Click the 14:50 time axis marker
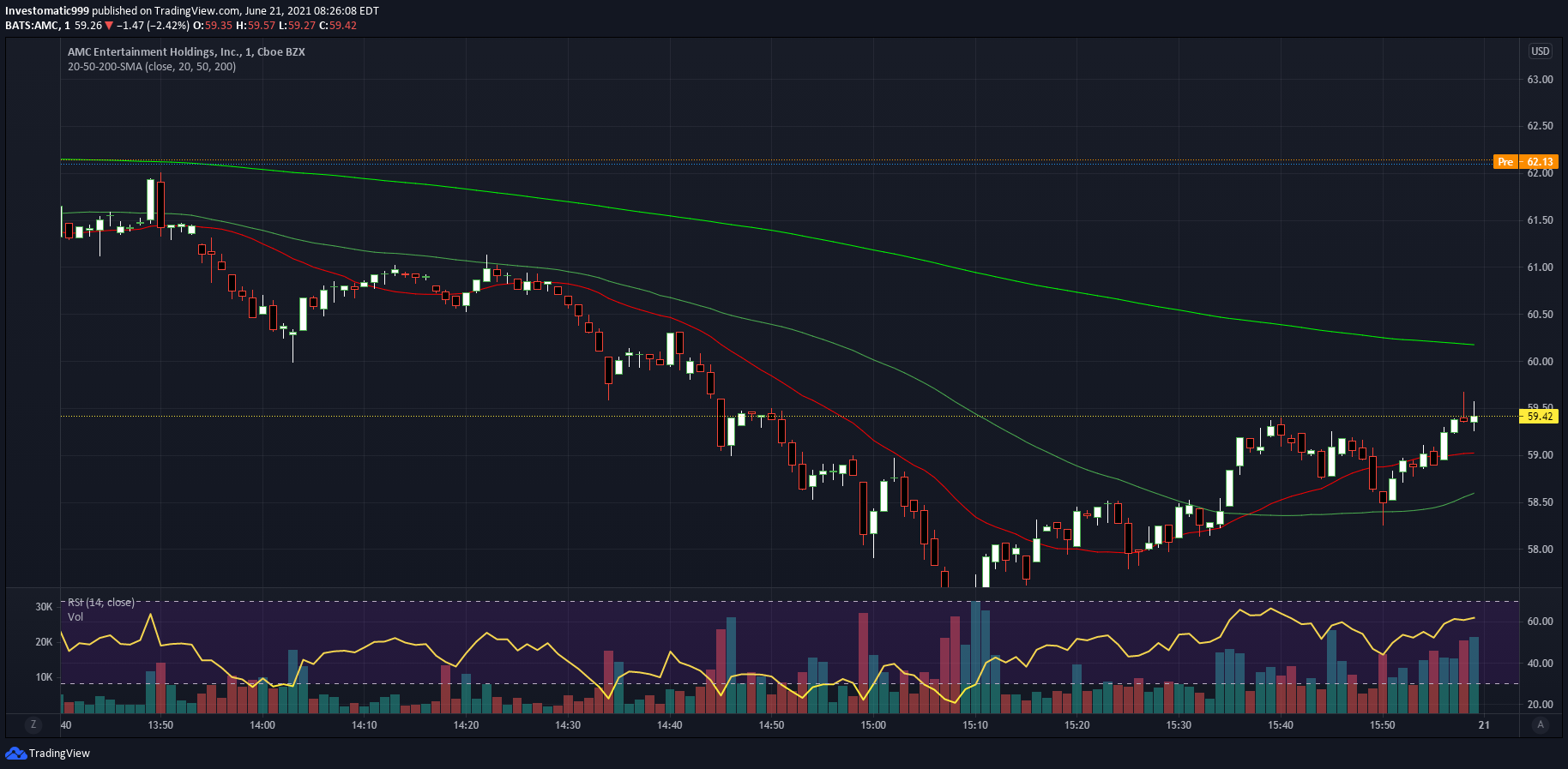Image resolution: width=1568 pixels, height=769 pixels. (x=771, y=725)
